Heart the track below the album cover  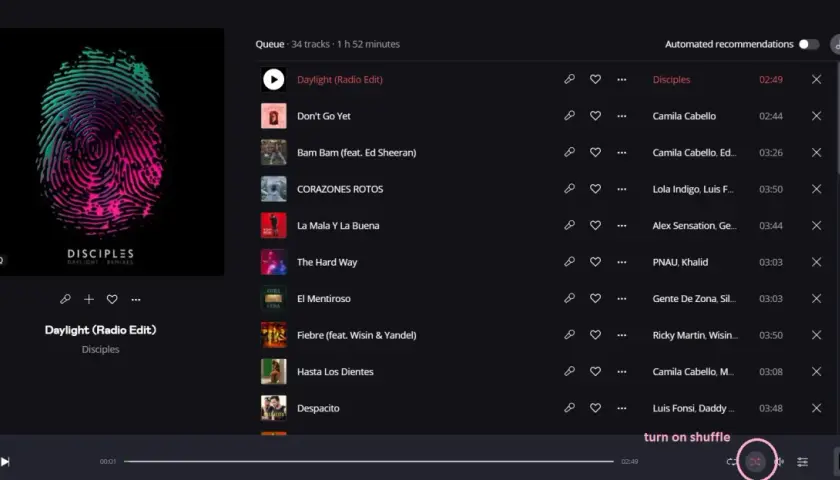[112, 299]
